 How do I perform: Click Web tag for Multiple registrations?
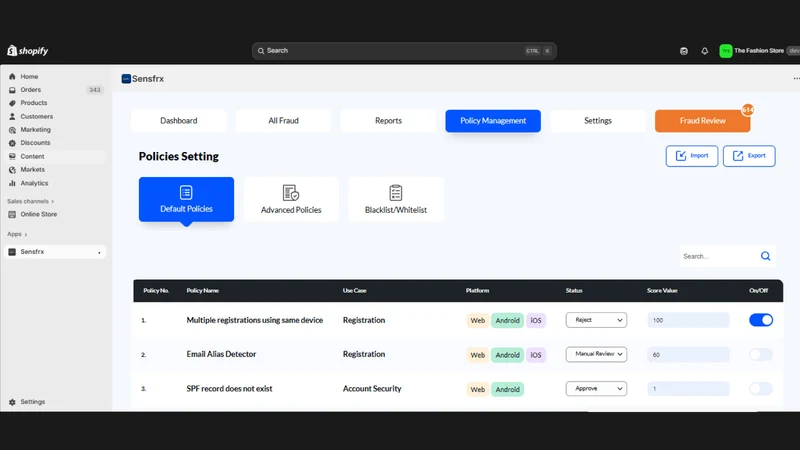click(x=478, y=320)
